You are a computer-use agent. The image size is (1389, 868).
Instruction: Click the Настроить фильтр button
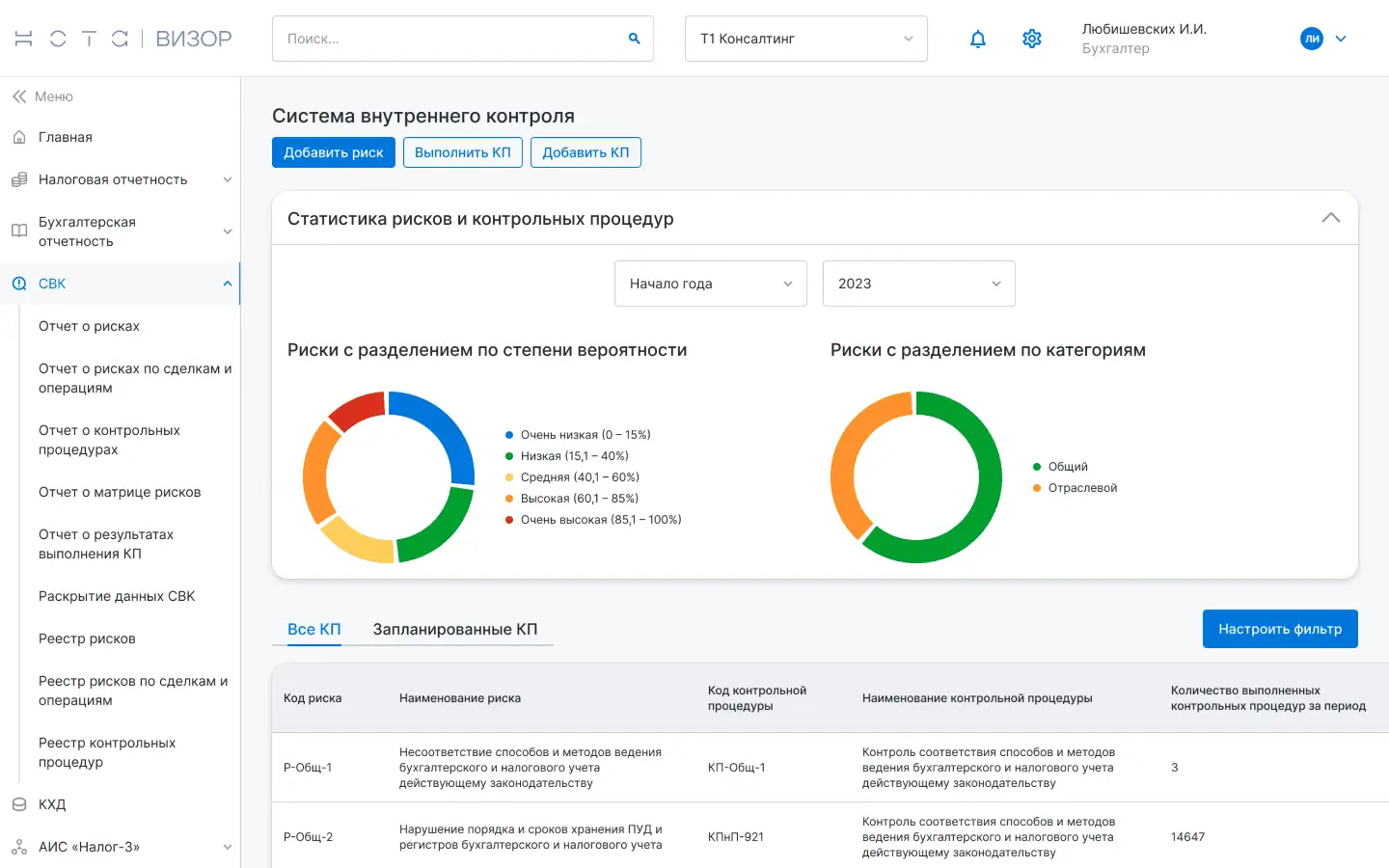tap(1280, 629)
